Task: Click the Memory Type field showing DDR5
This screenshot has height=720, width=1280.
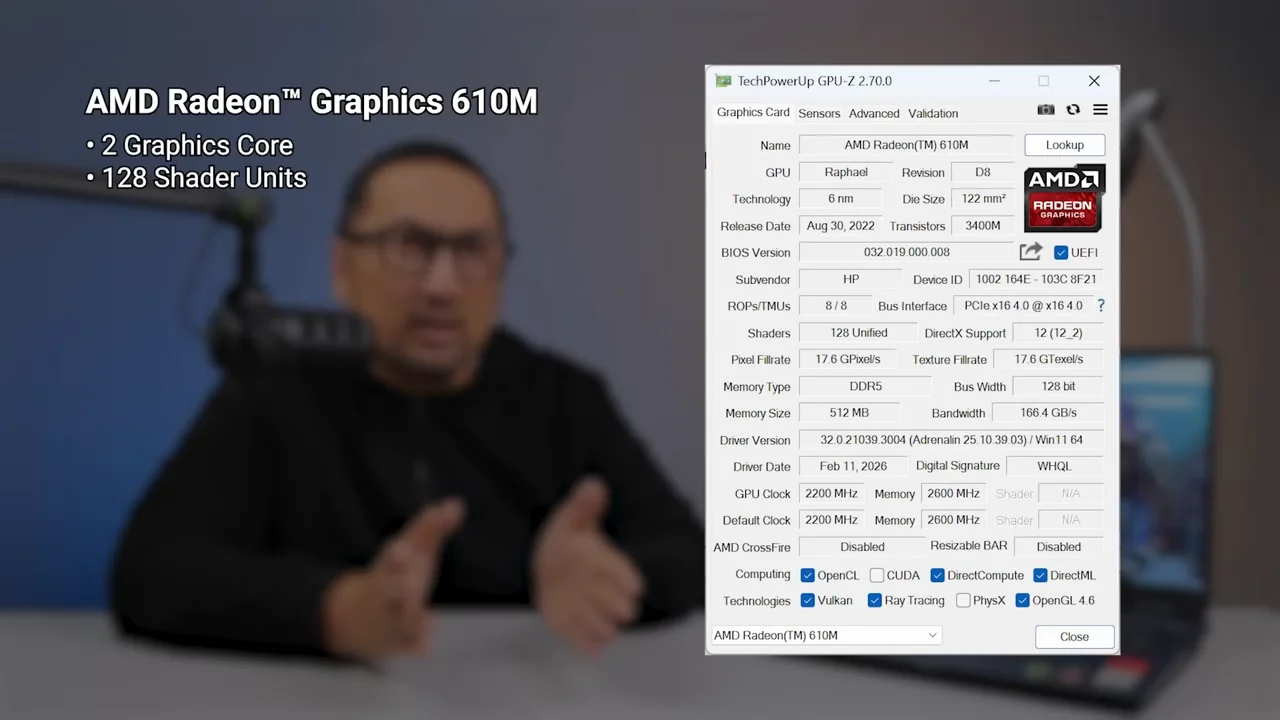Action: [x=865, y=386]
